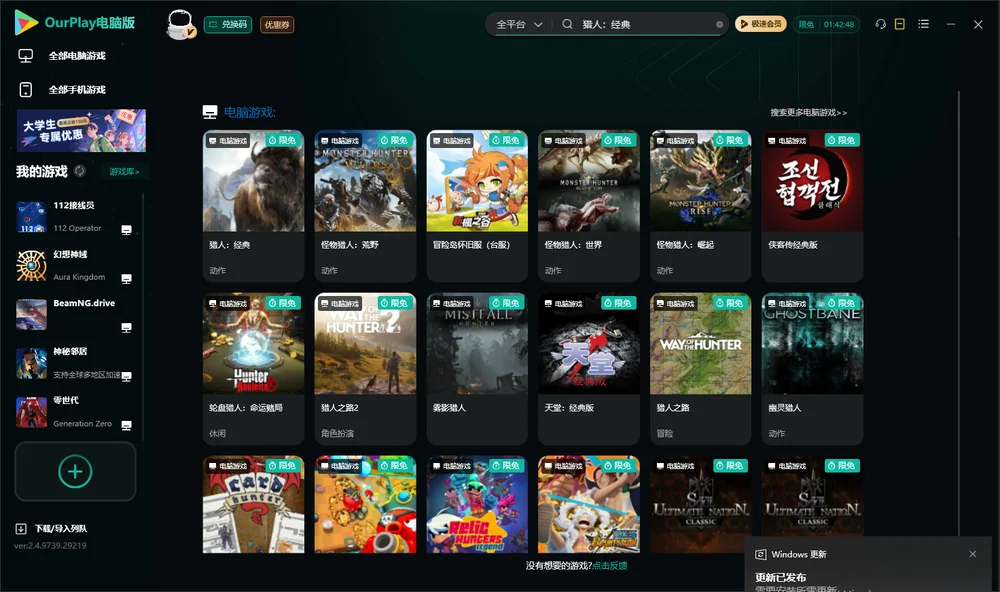Open the main menu list icon
Screen dimensions: 1000x592
pos(923,24)
